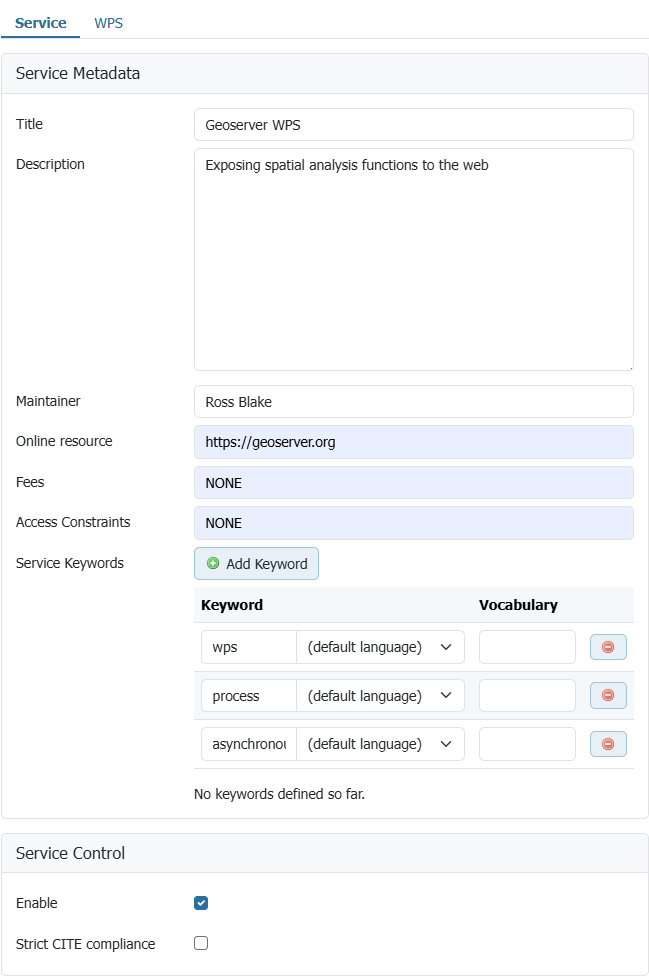Focus the Description text area
This screenshot has width=649, height=976.
413,260
